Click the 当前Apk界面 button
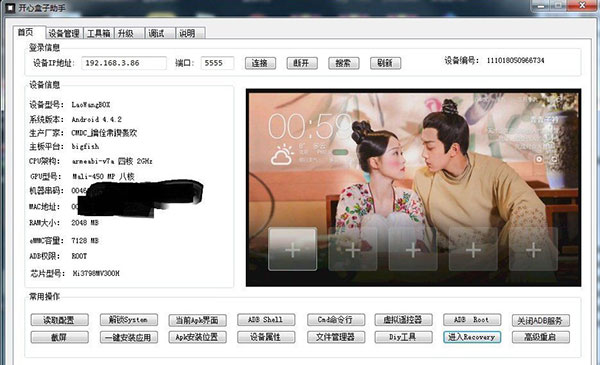Image resolution: width=600 pixels, height=365 pixels. click(x=197, y=320)
